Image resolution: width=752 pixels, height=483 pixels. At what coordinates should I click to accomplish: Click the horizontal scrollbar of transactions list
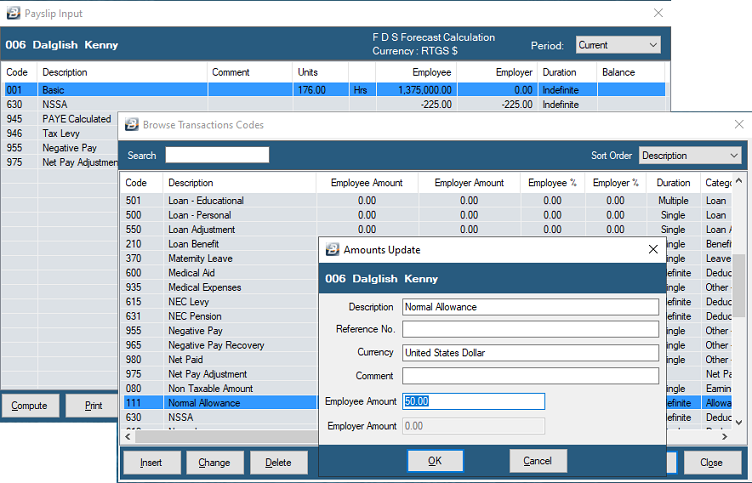pos(226,436)
